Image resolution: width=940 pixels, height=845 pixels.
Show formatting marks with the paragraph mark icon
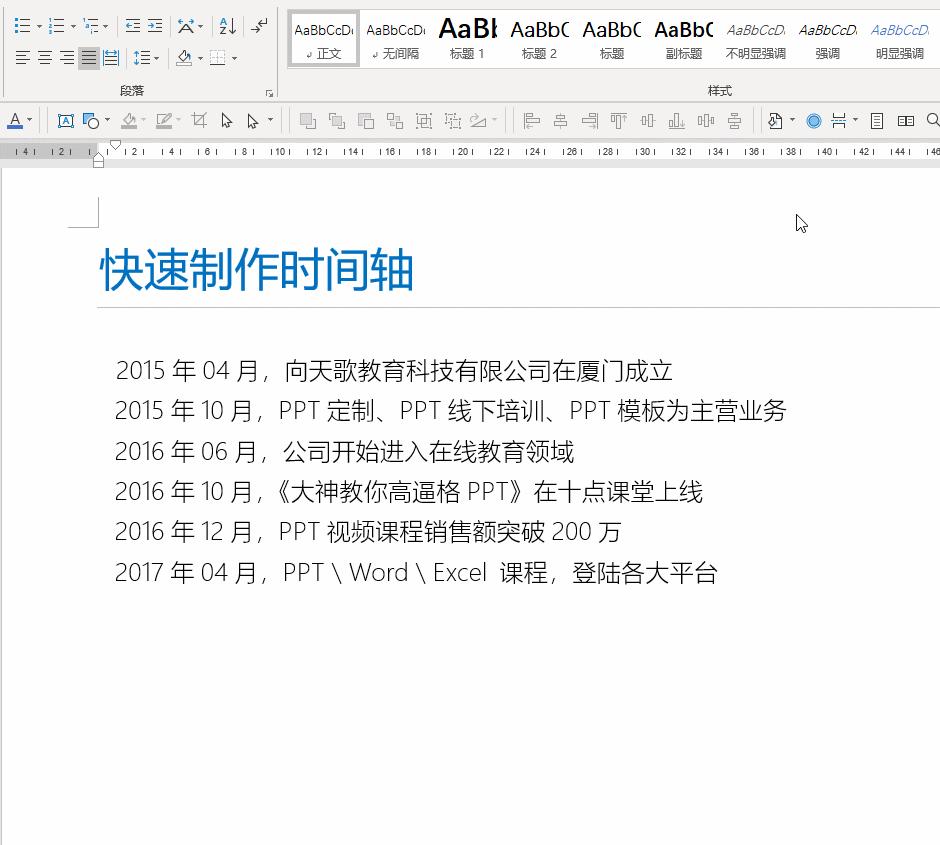pos(258,26)
